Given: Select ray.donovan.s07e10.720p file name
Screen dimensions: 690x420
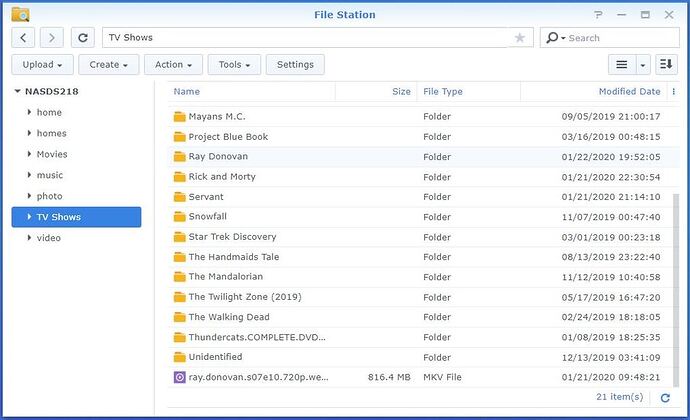Looking at the screenshot, I should point(258,377).
